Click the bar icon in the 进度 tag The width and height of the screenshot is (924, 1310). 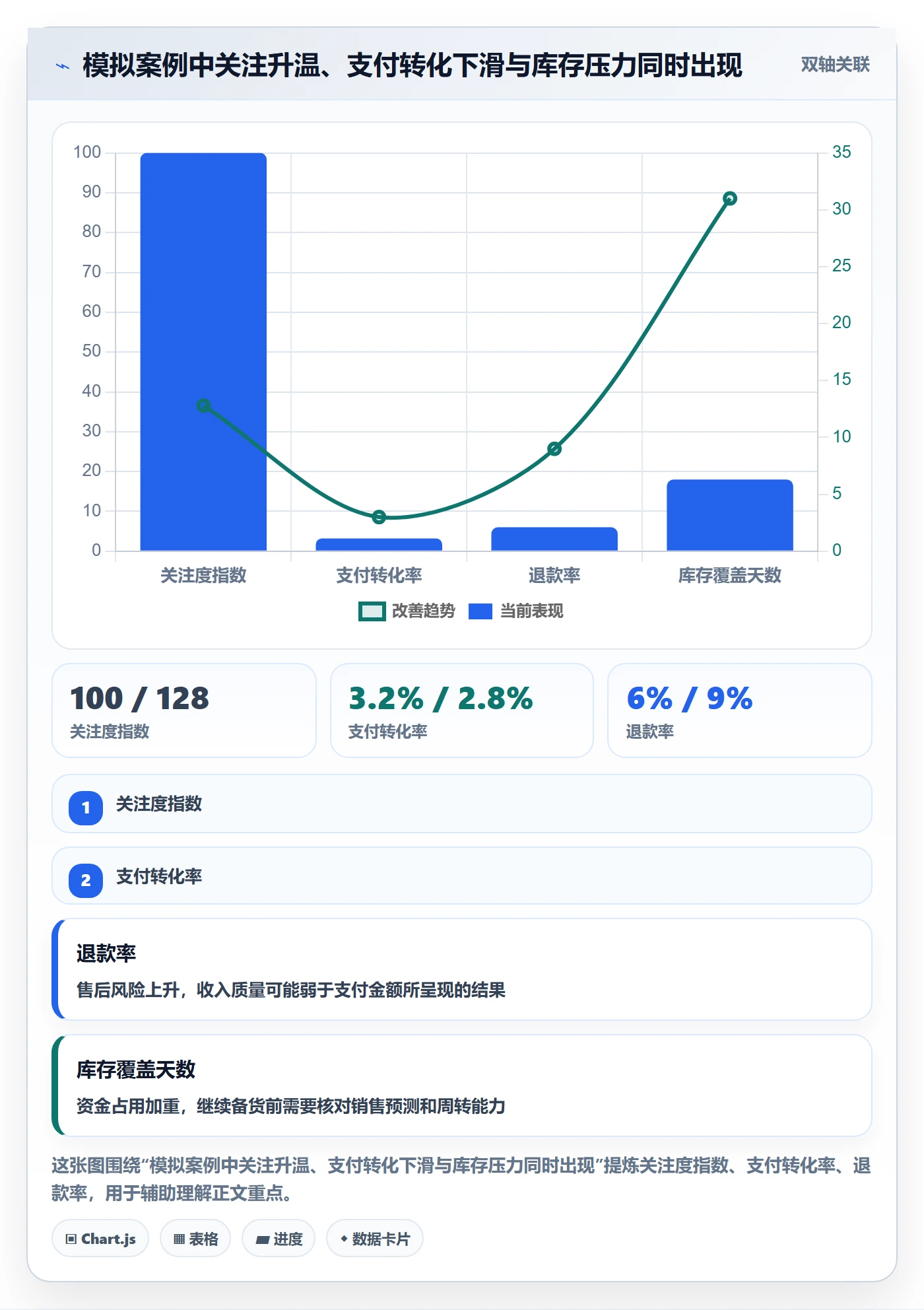point(262,1240)
